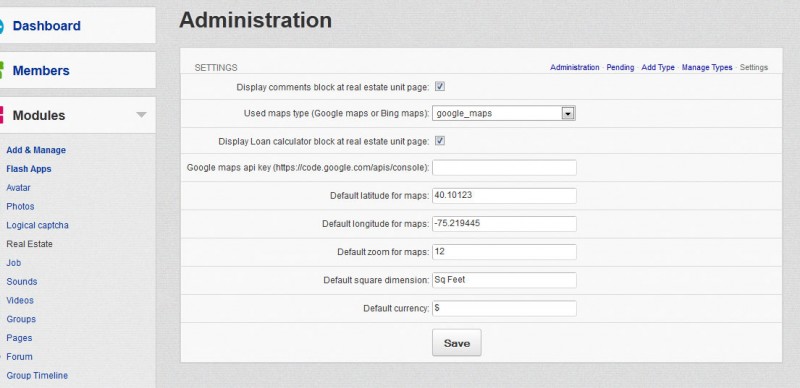
Task: Save the settings
Action: click(457, 343)
